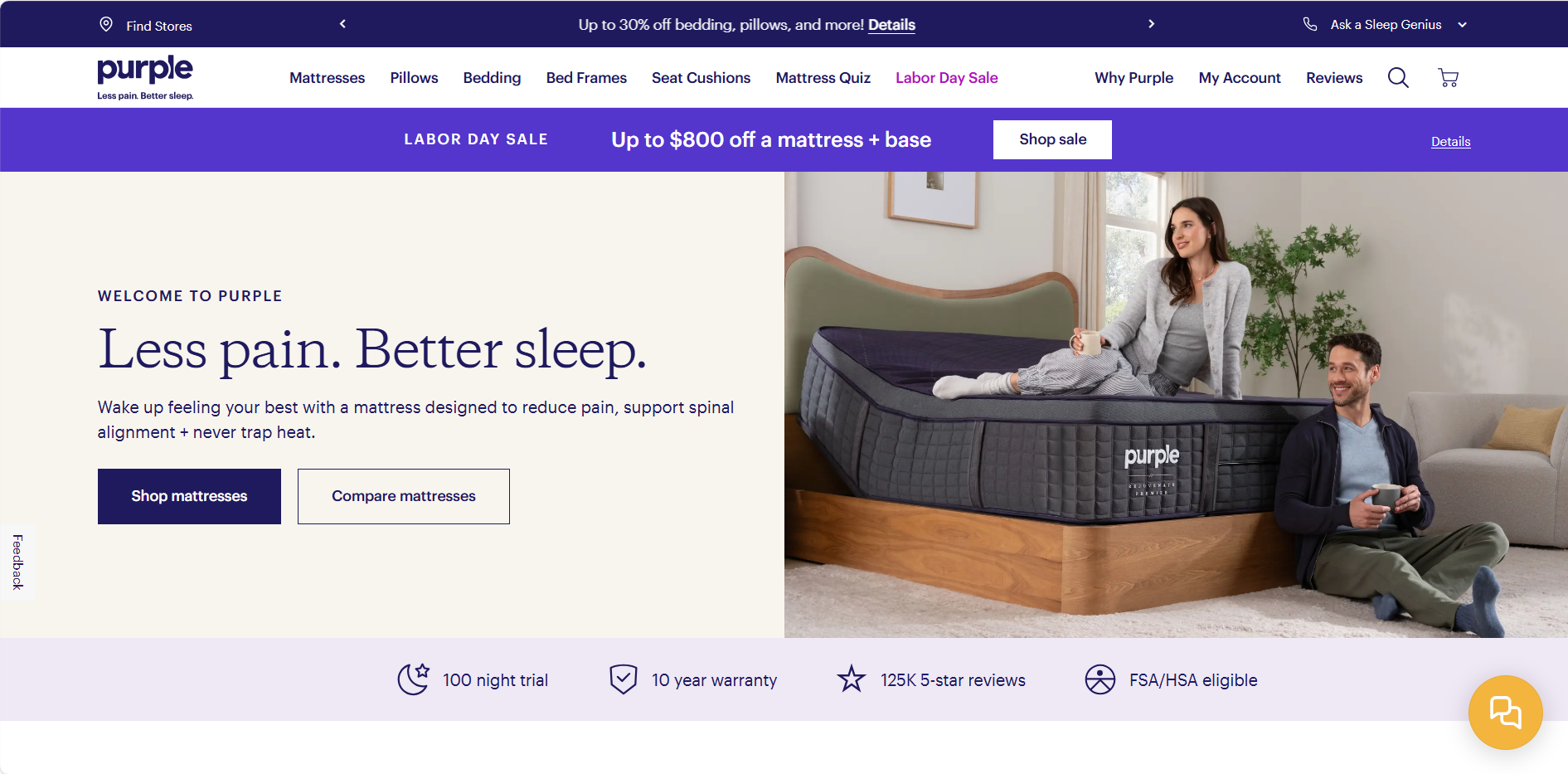Go to Seat Cushions in navigation
Viewport: 1568px width, 774px height.
point(701,78)
